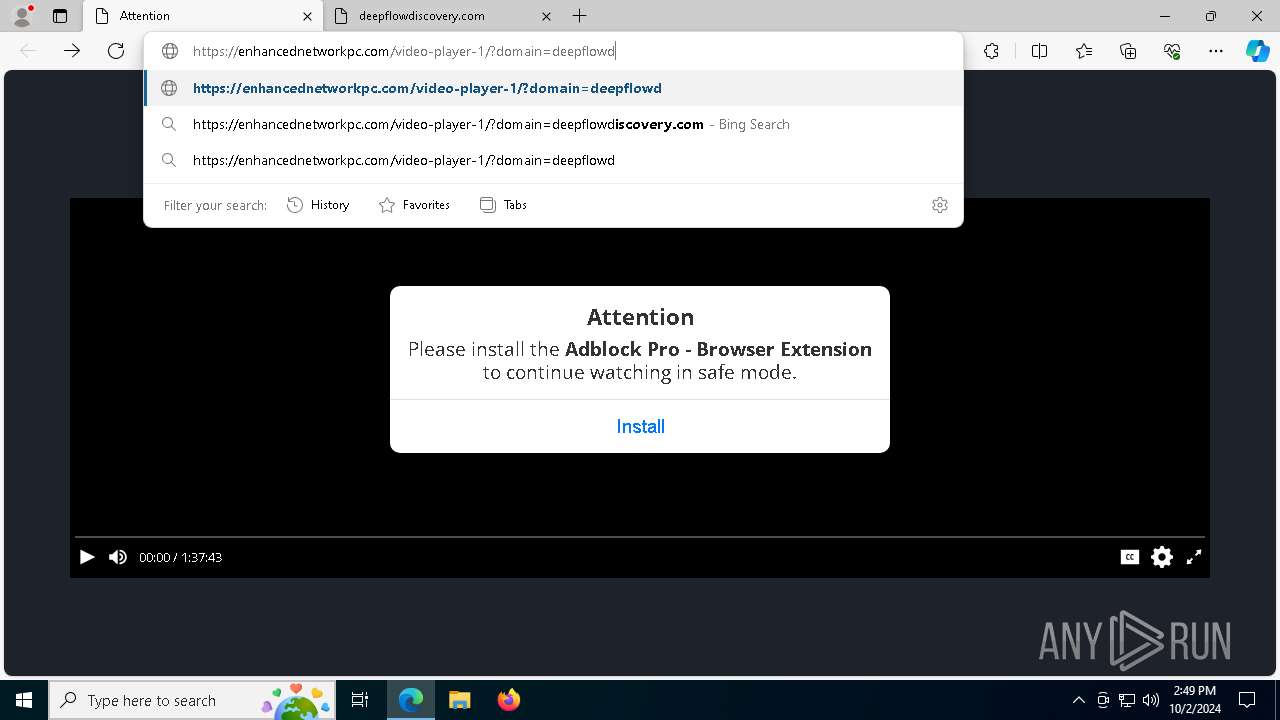Click into the address bar URL
1280x720 pixels.
click(404, 51)
